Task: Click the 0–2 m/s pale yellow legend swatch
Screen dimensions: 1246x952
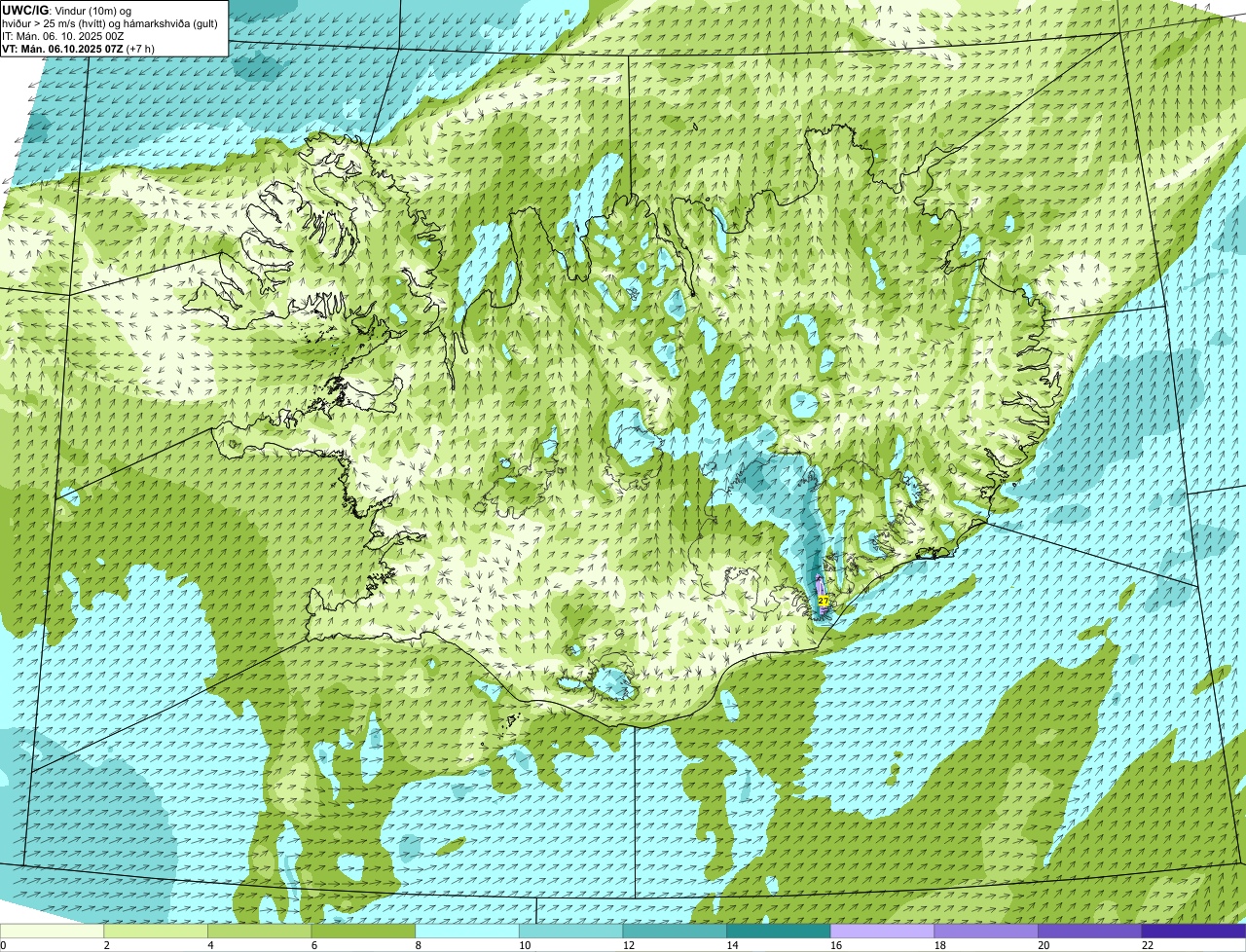Action: (52, 932)
